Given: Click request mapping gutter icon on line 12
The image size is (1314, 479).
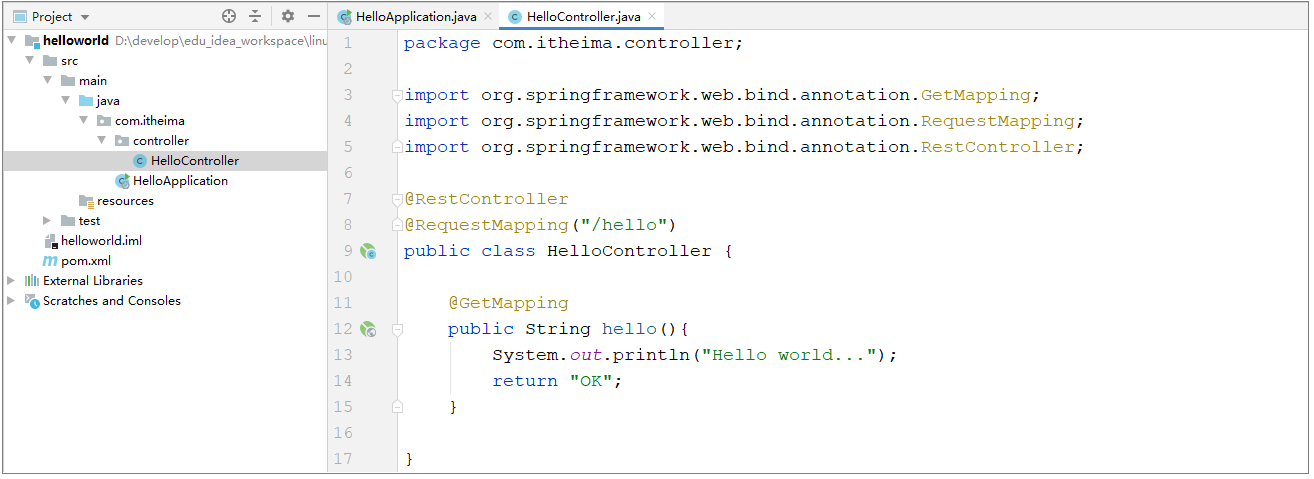Looking at the screenshot, I should pyautogui.click(x=368, y=329).
